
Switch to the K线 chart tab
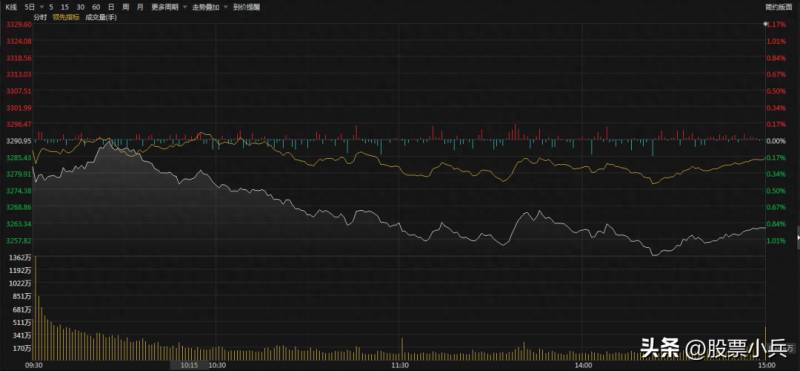pyautogui.click(x=11, y=8)
